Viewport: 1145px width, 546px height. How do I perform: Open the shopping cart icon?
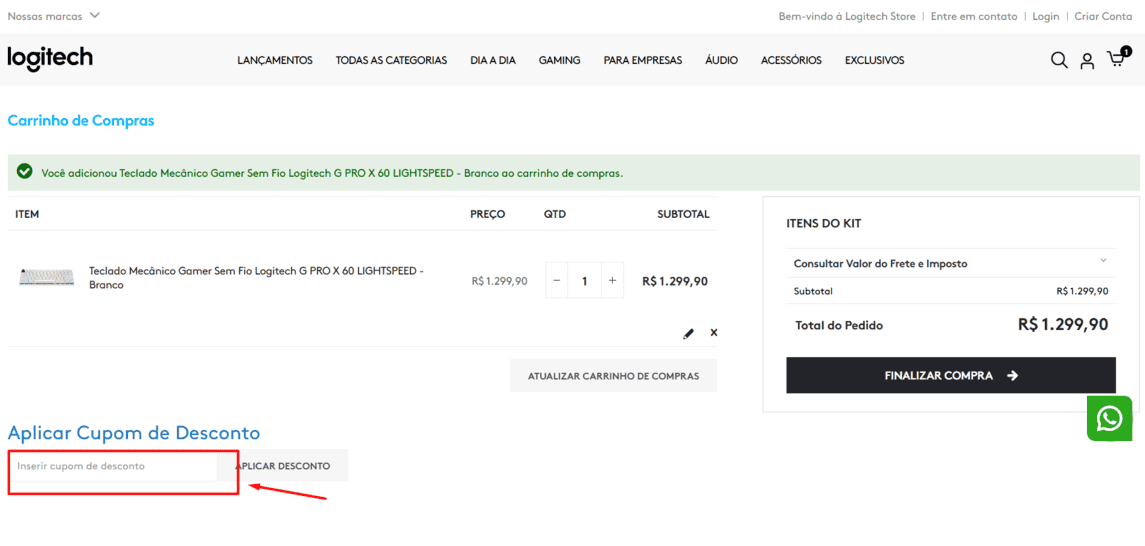(1117, 58)
